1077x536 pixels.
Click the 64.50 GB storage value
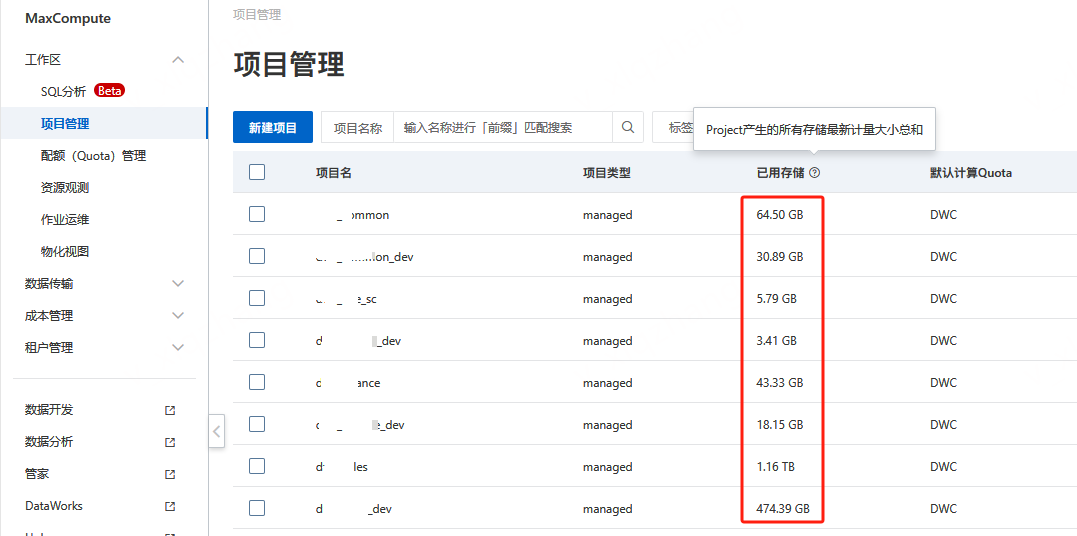[780, 215]
